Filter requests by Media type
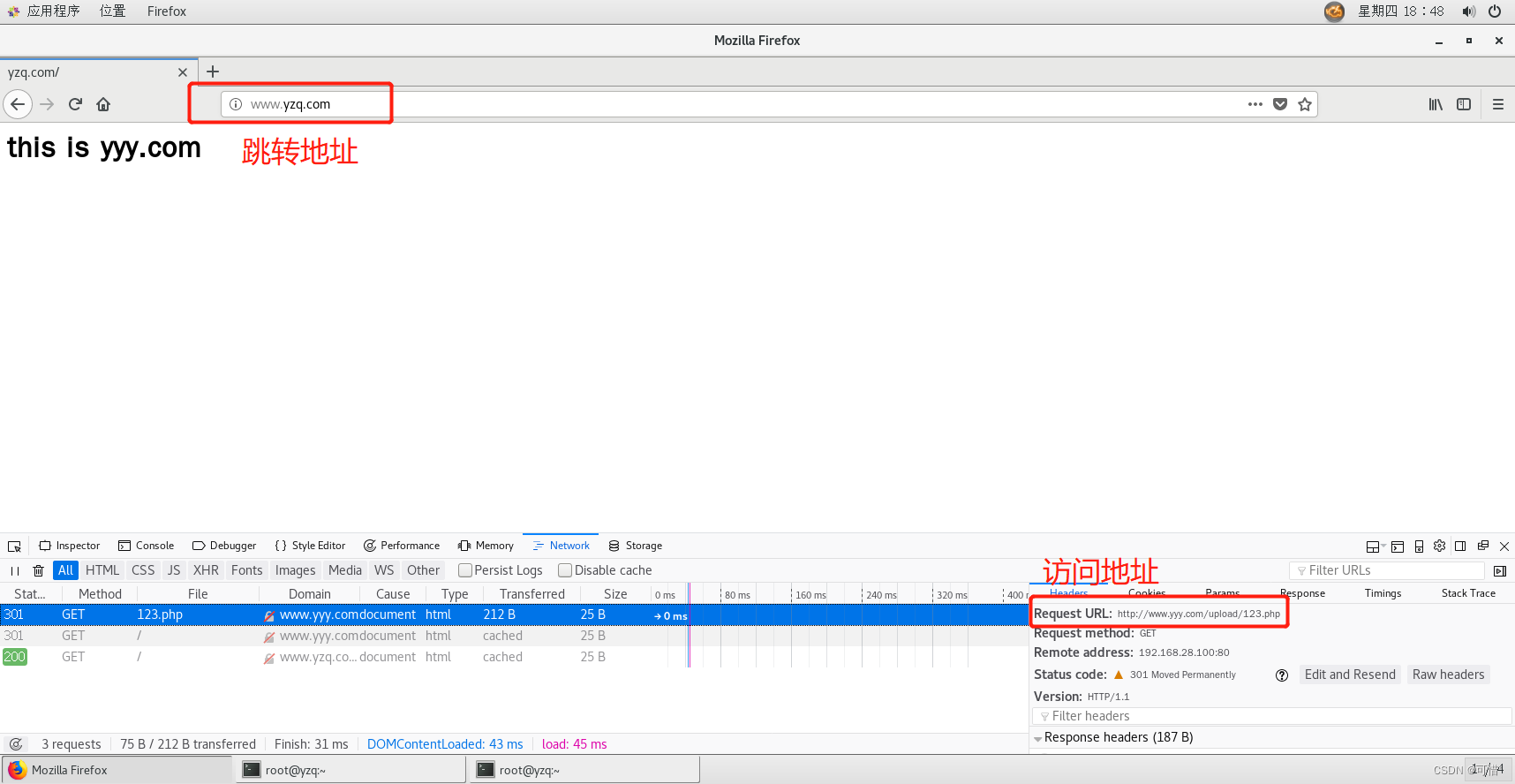The height and width of the screenshot is (784, 1515). [x=345, y=570]
